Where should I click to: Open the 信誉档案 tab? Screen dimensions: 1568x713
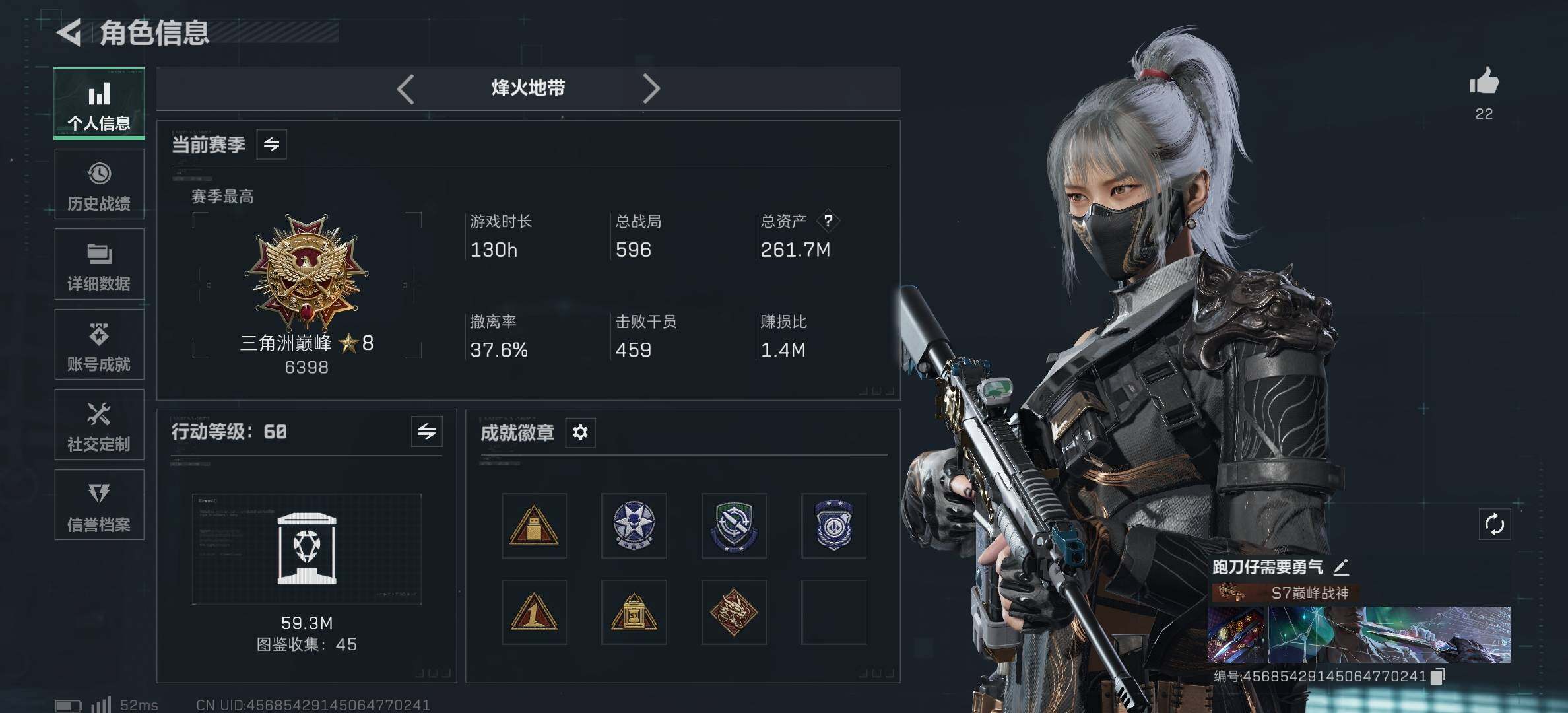[x=99, y=505]
